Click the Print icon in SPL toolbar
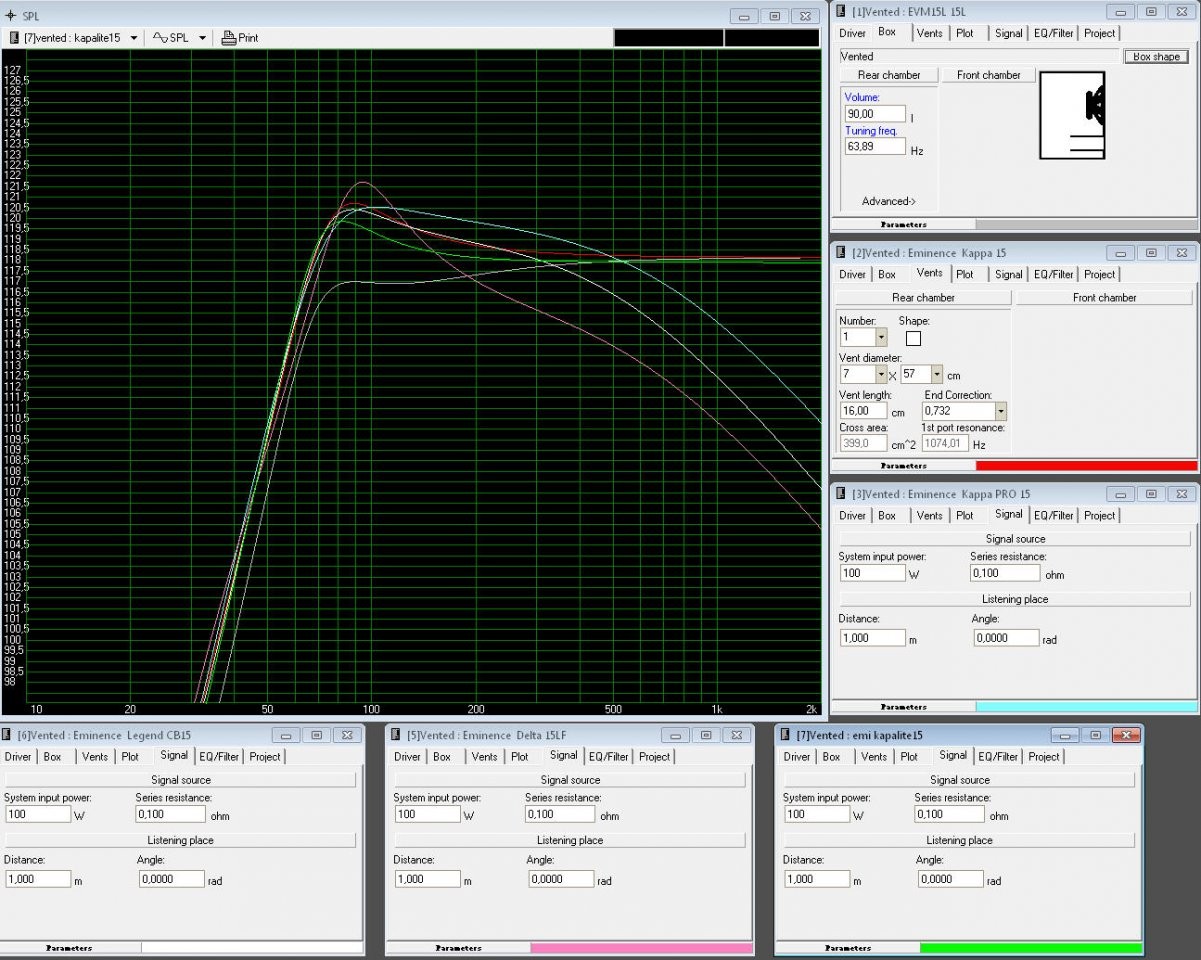The height and width of the screenshot is (960, 1201). coord(229,38)
